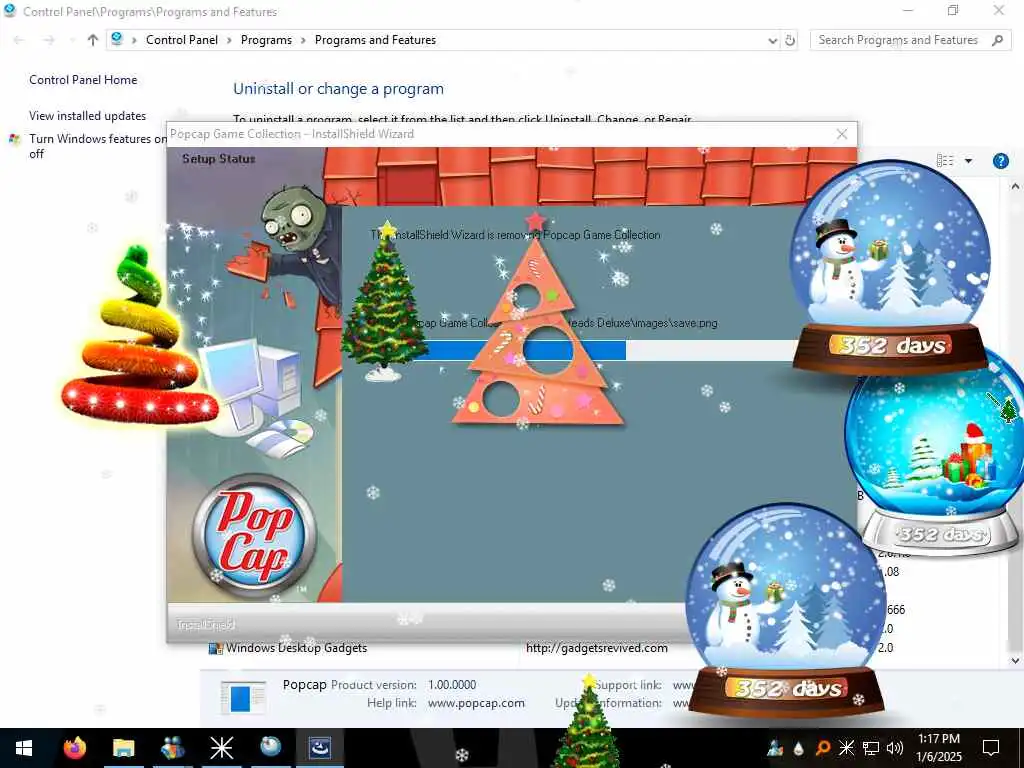Open the volume speaker control

click(x=895, y=748)
